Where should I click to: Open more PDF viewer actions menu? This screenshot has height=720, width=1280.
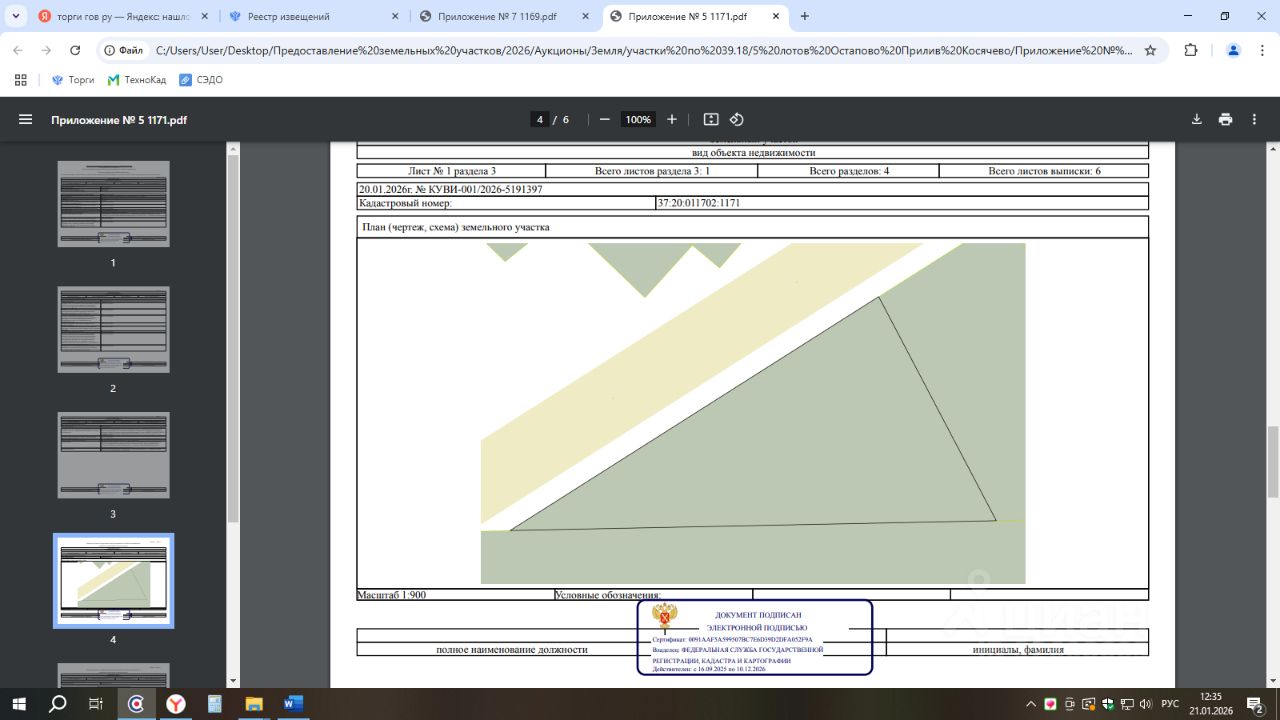click(1255, 120)
